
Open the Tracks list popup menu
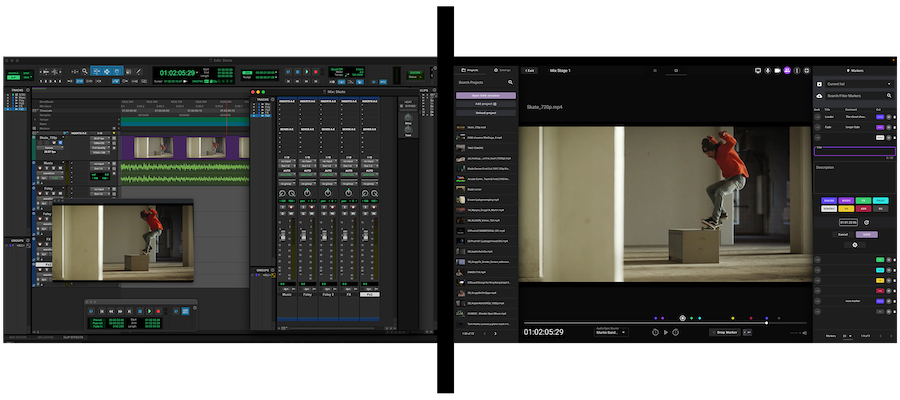[28, 90]
